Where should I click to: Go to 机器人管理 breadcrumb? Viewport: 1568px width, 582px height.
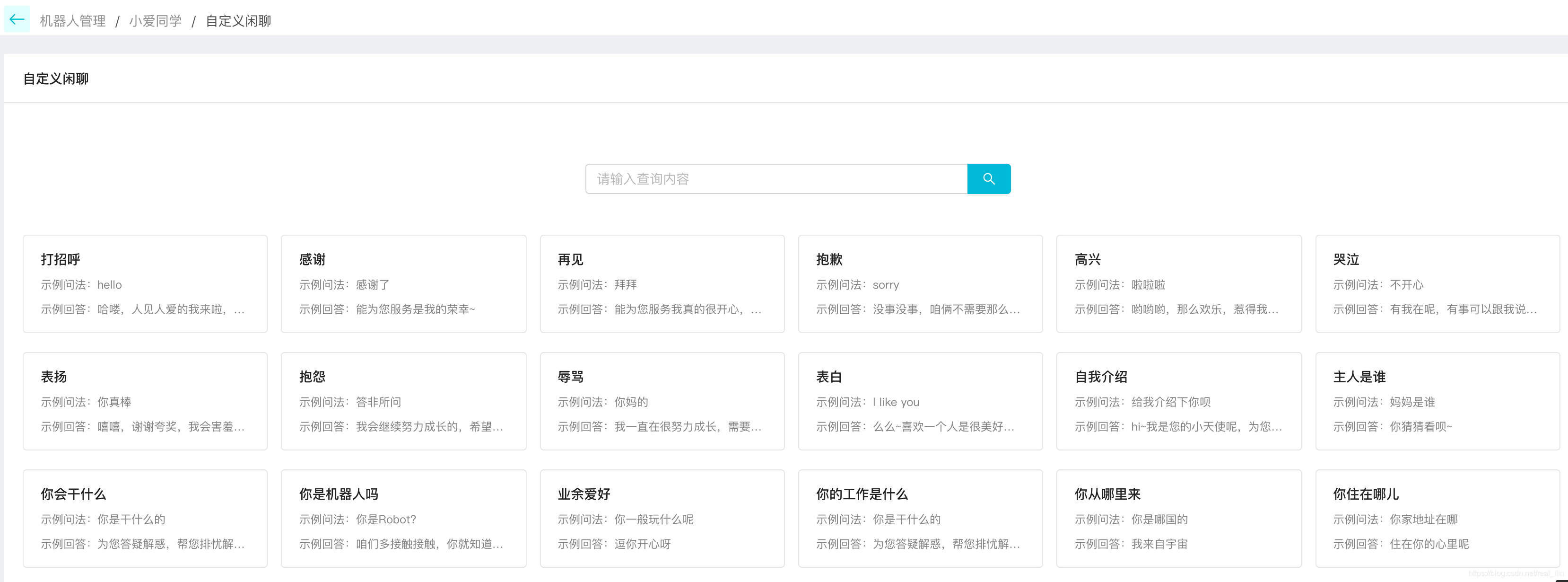(x=72, y=21)
